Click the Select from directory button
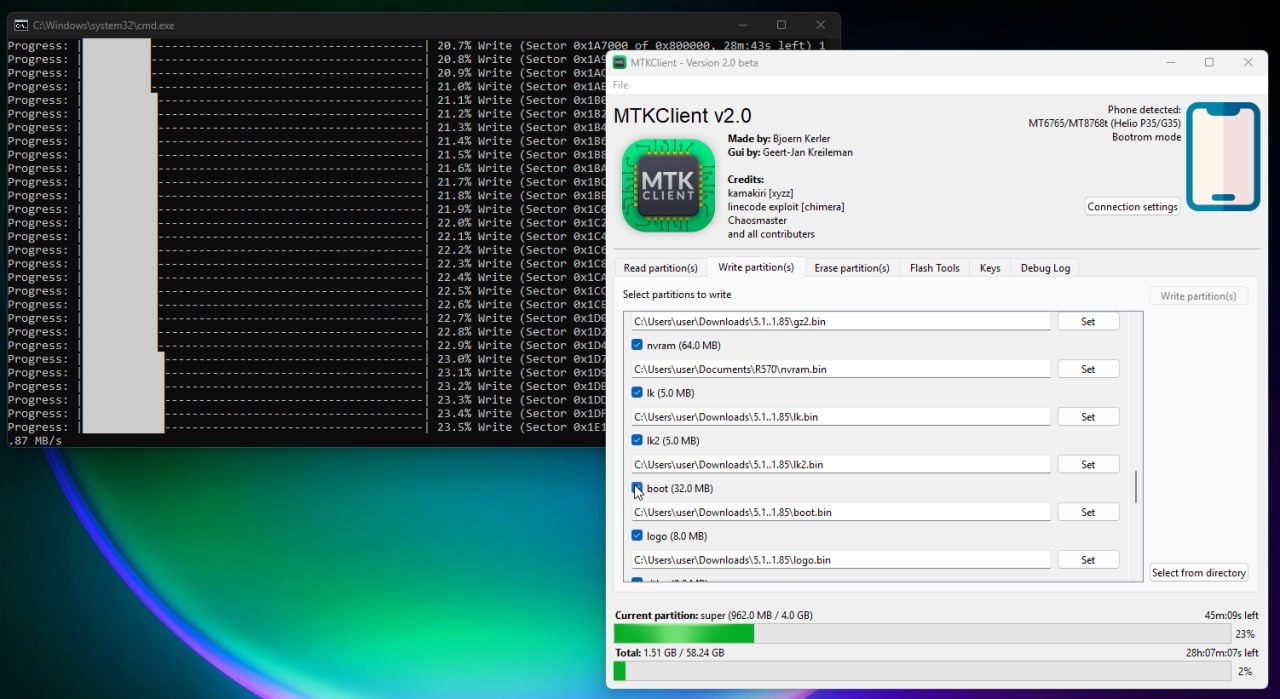Viewport: 1280px width, 699px height. [1198, 573]
